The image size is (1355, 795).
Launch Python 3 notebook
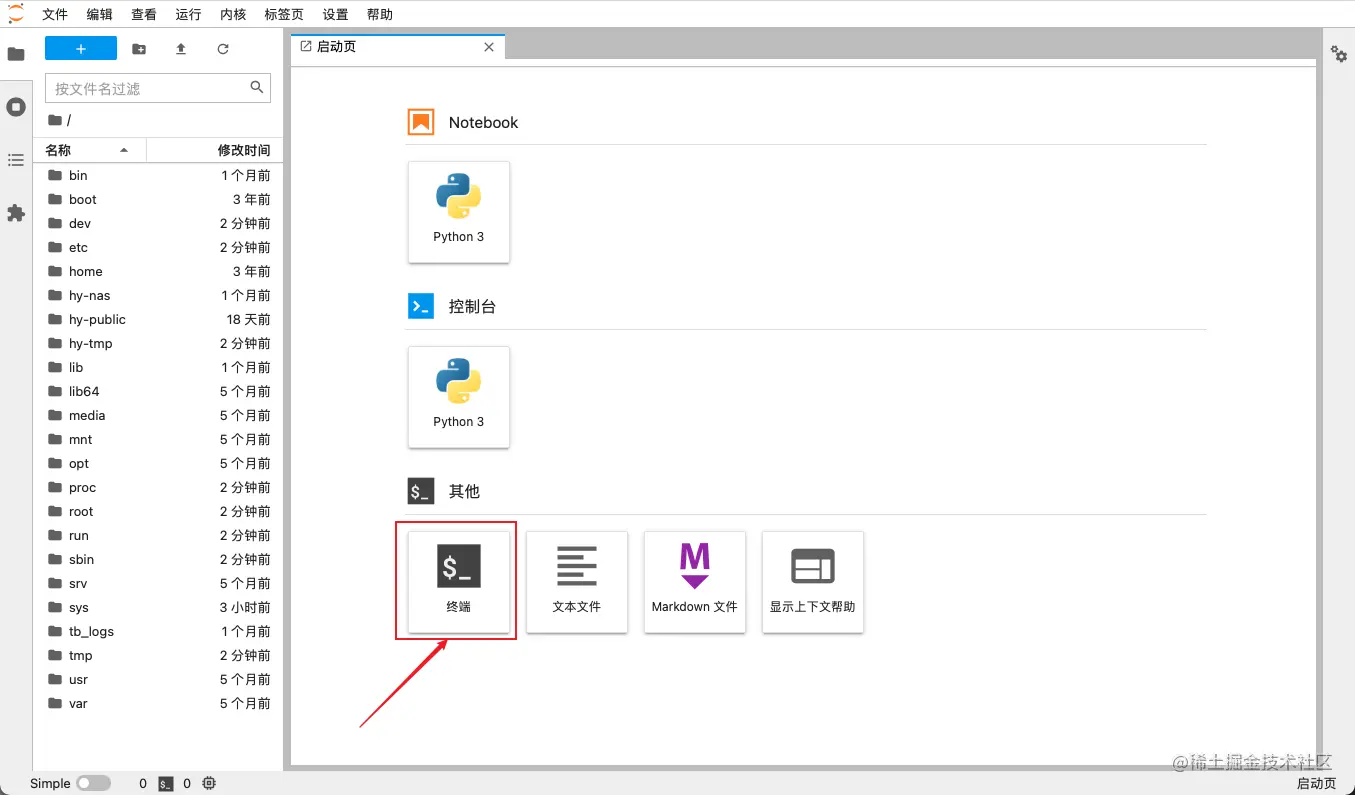point(459,212)
